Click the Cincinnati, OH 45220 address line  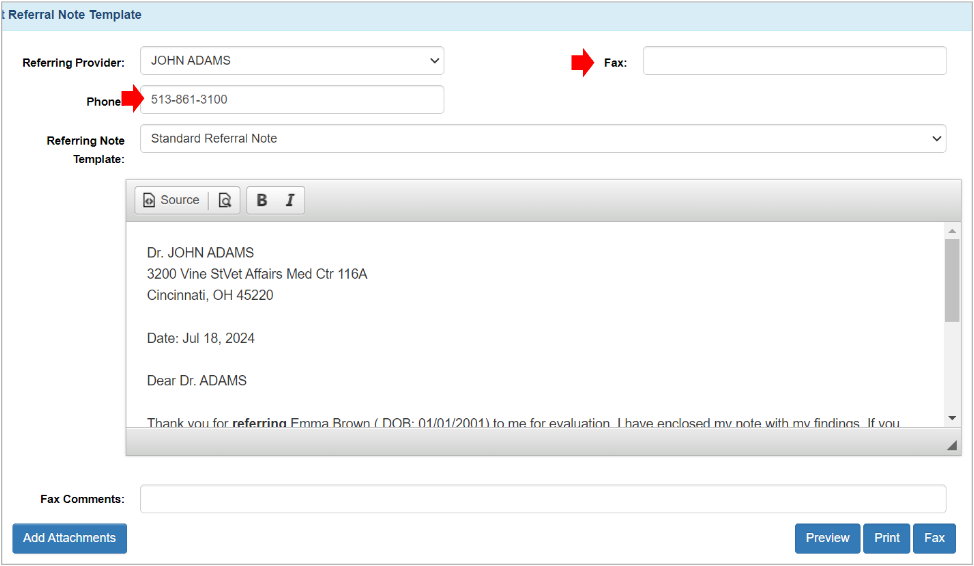pos(210,296)
